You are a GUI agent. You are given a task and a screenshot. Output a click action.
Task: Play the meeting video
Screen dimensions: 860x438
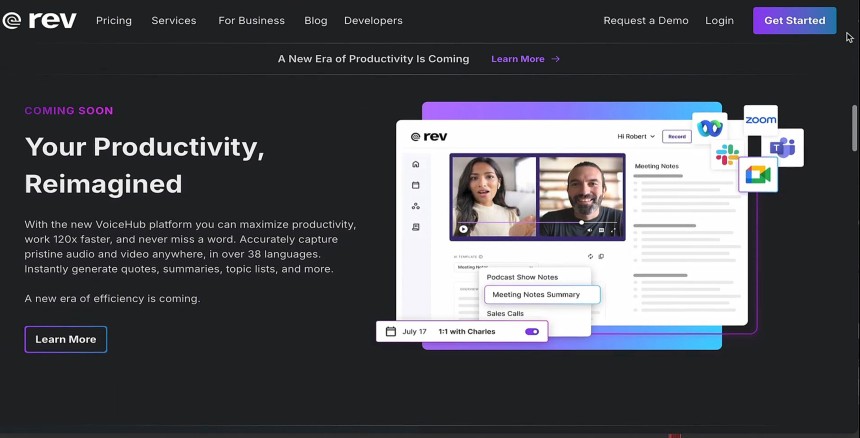463,229
